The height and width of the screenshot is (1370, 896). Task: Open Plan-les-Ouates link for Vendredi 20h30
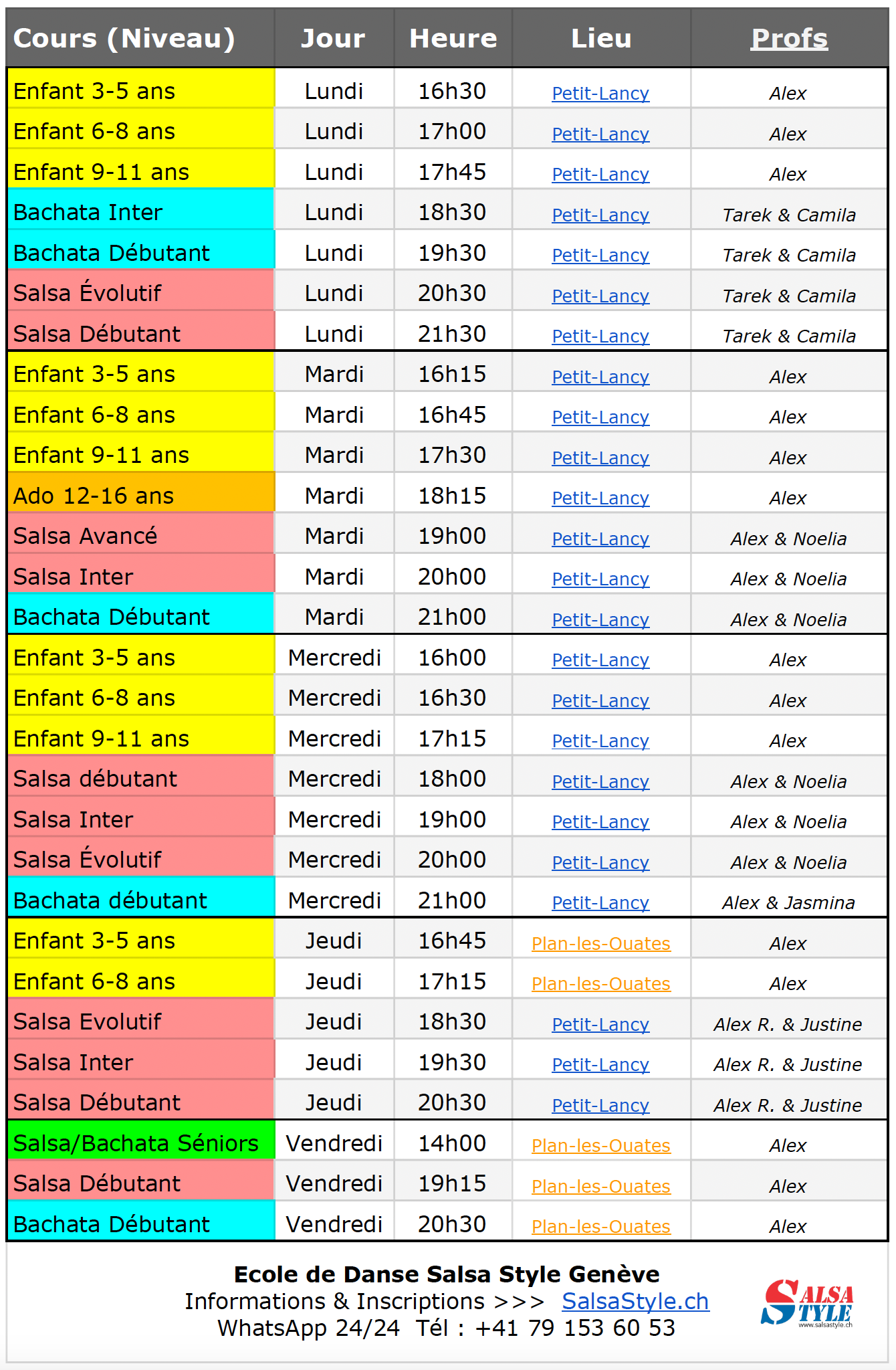coord(600,1226)
